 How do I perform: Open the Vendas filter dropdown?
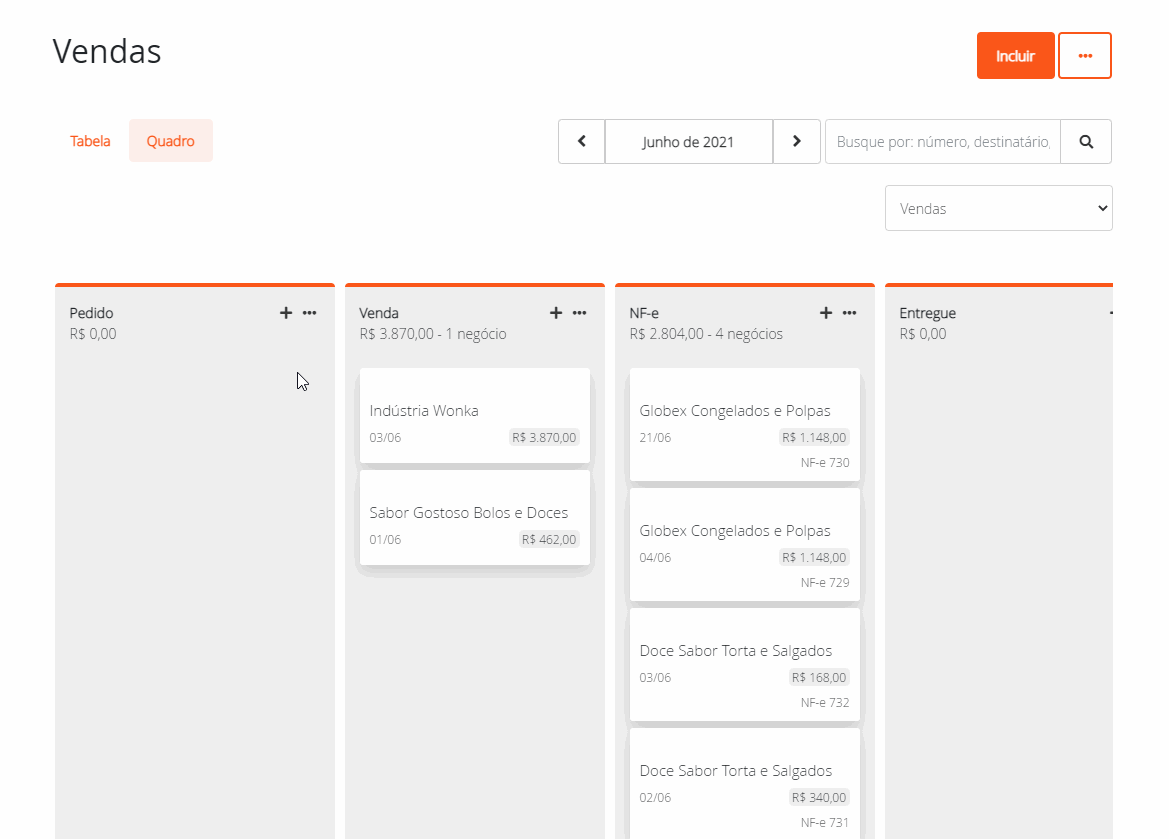click(x=998, y=208)
